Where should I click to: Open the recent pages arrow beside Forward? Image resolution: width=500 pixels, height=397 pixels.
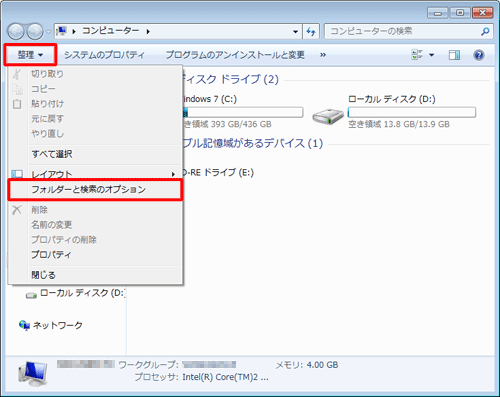(x=49, y=32)
